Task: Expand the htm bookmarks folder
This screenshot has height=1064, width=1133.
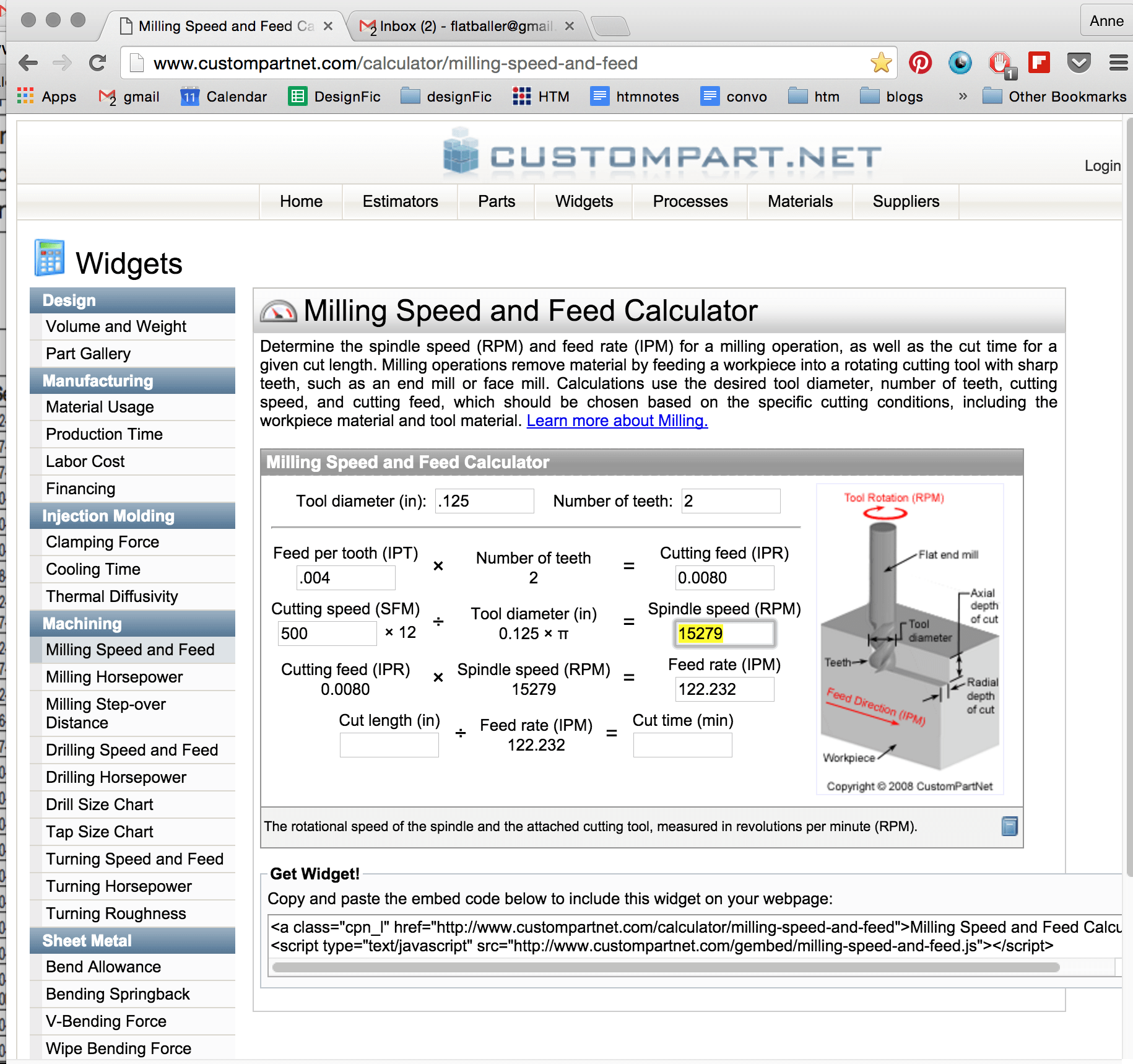Action: point(814,97)
